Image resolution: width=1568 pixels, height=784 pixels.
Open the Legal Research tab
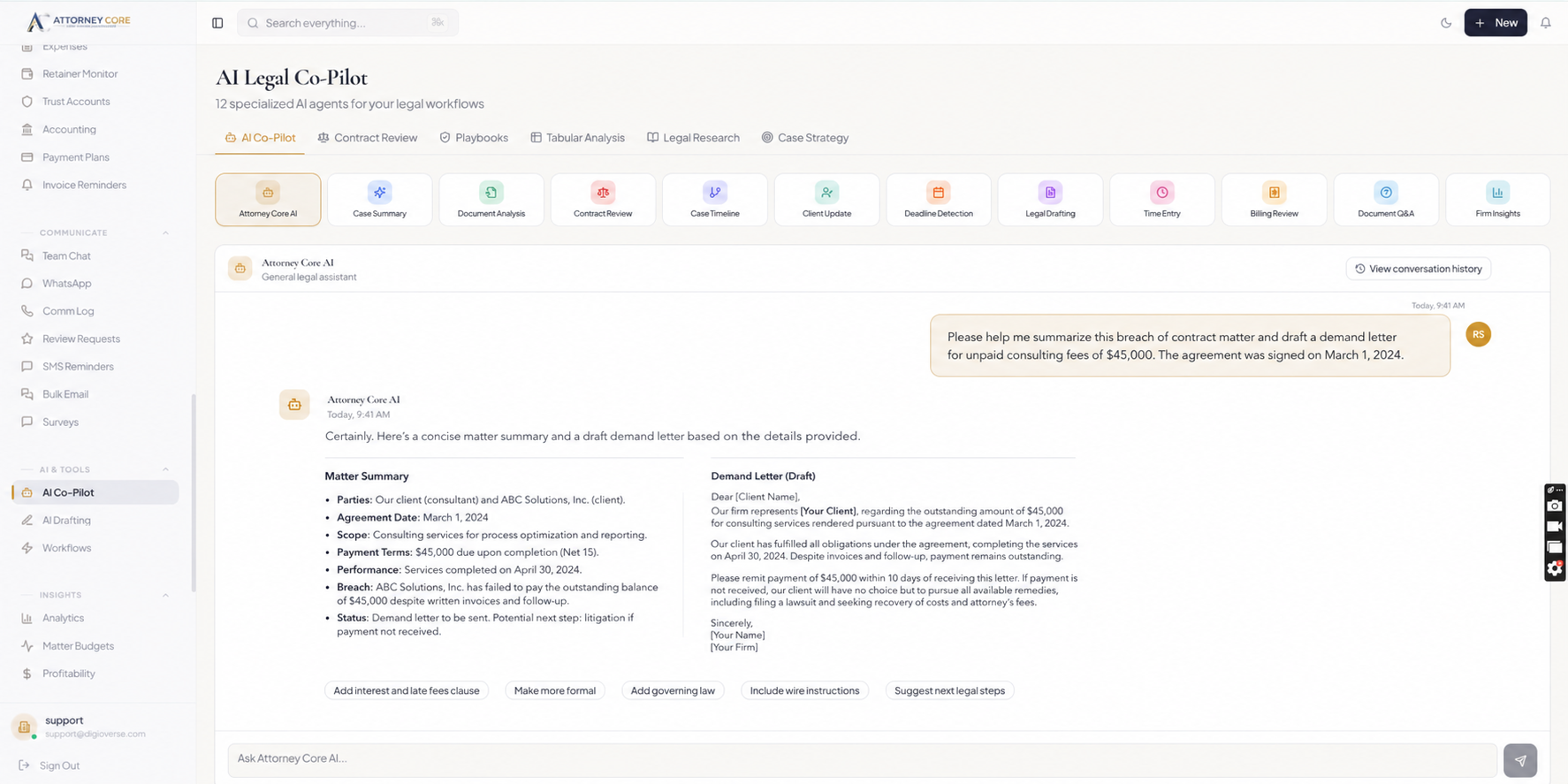tap(693, 138)
